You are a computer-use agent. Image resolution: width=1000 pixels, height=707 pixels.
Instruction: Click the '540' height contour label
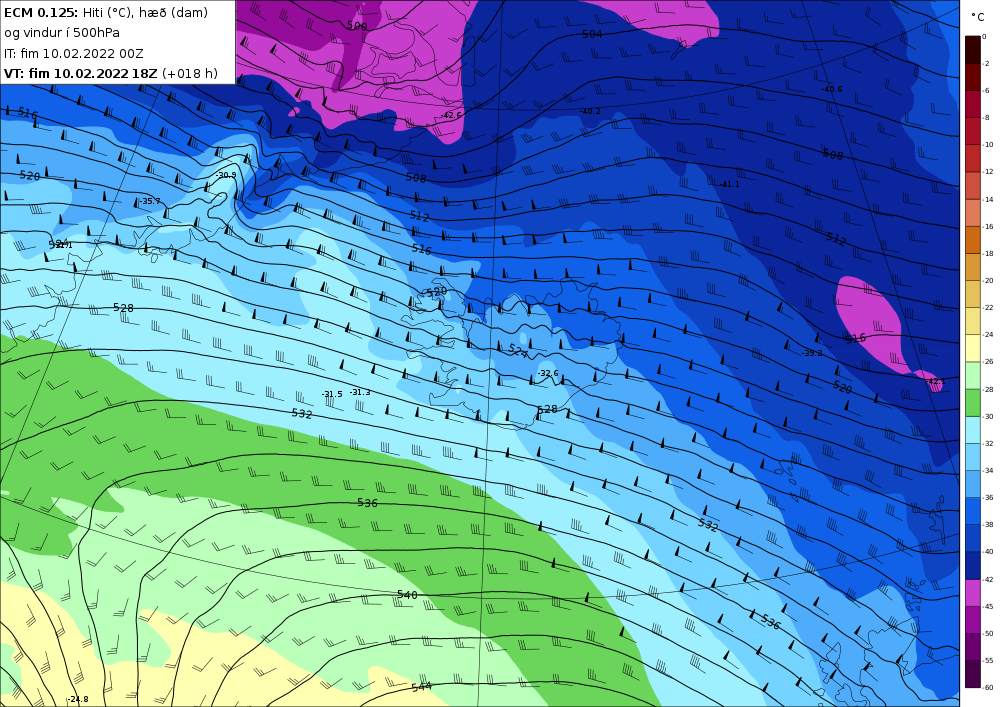(407, 595)
